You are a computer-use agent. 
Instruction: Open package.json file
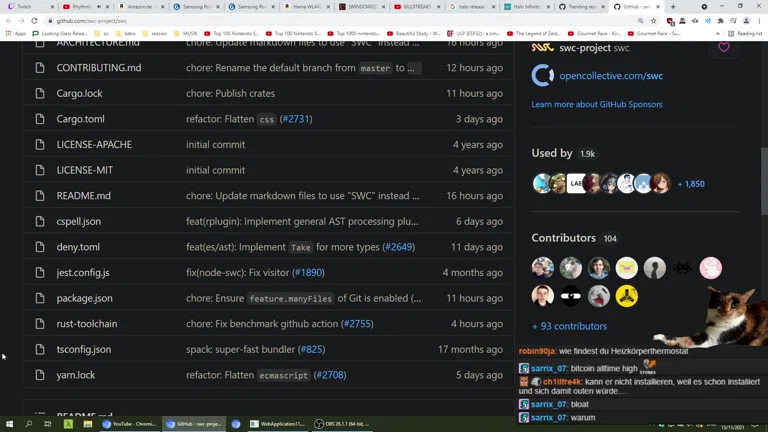pos(84,298)
